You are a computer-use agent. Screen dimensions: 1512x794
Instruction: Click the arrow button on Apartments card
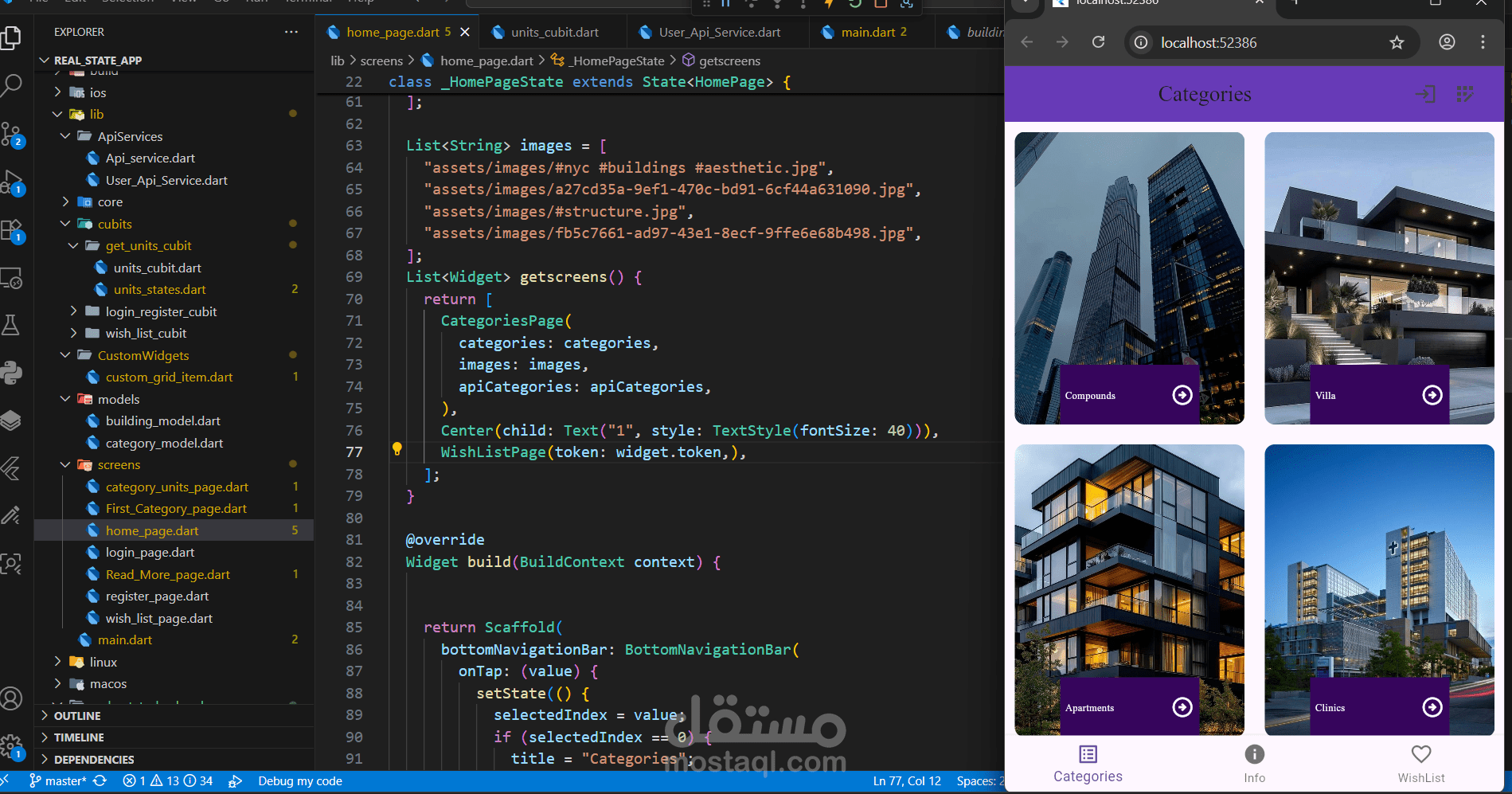point(1182,707)
